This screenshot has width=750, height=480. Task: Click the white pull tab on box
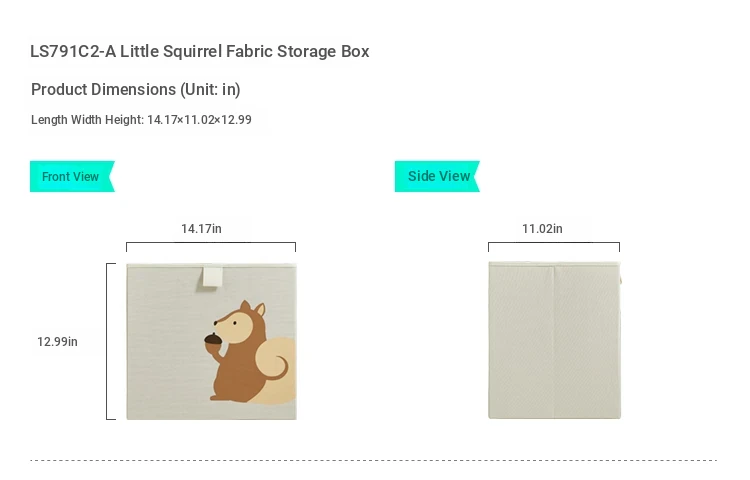(x=212, y=278)
